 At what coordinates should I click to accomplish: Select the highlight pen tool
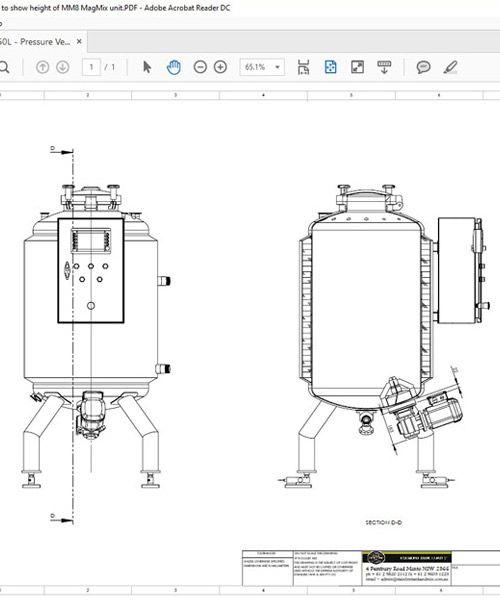(x=450, y=67)
